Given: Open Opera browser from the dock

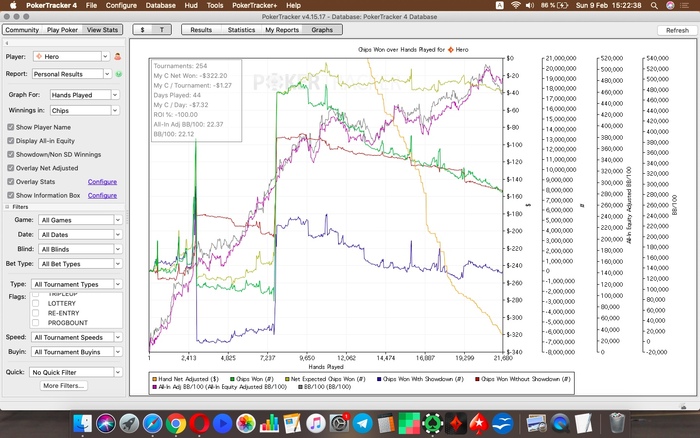Looking at the screenshot, I should pyautogui.click(x=199, y=423).
